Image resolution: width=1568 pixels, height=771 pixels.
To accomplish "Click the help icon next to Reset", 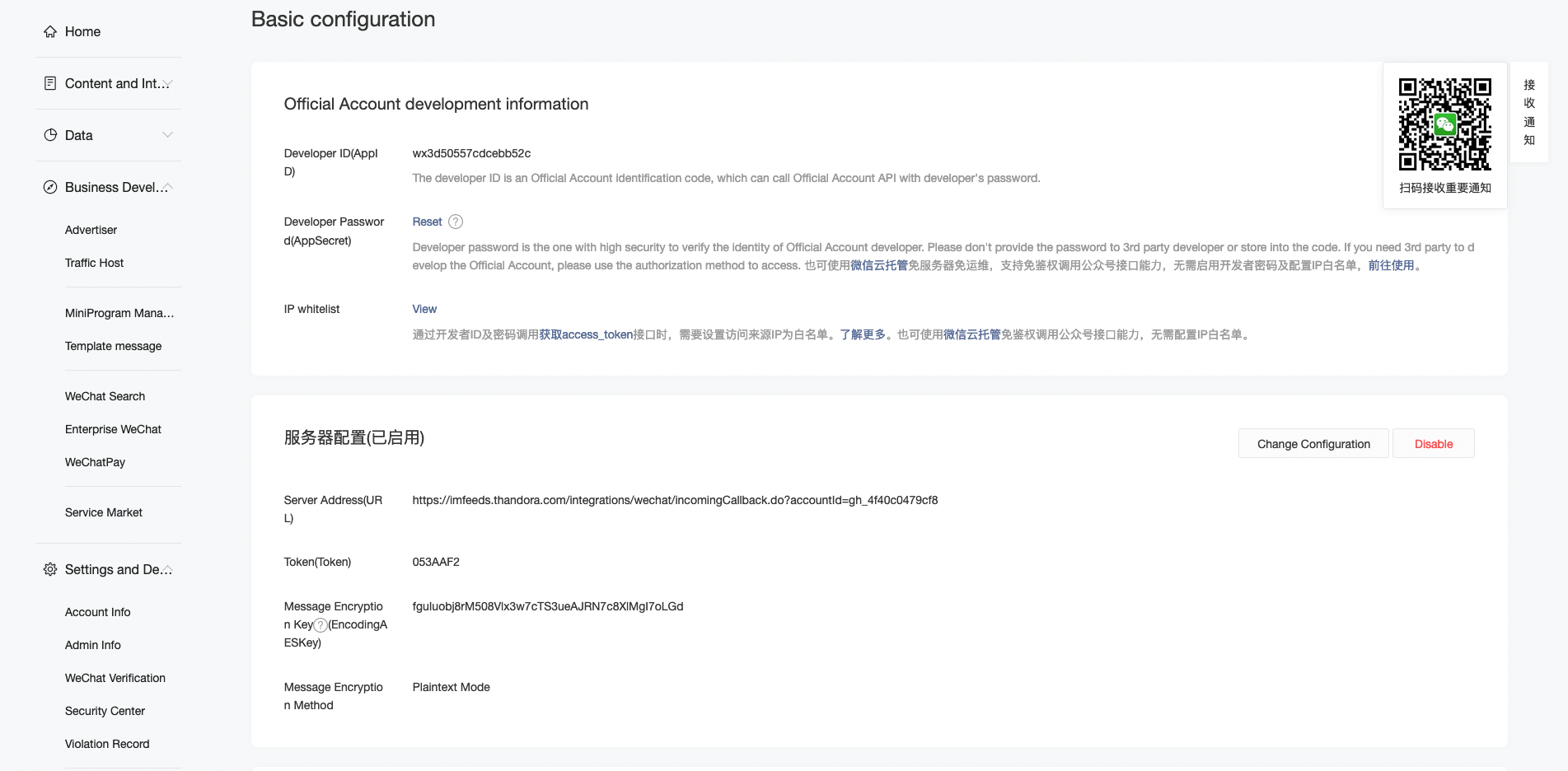I will 456,222.
